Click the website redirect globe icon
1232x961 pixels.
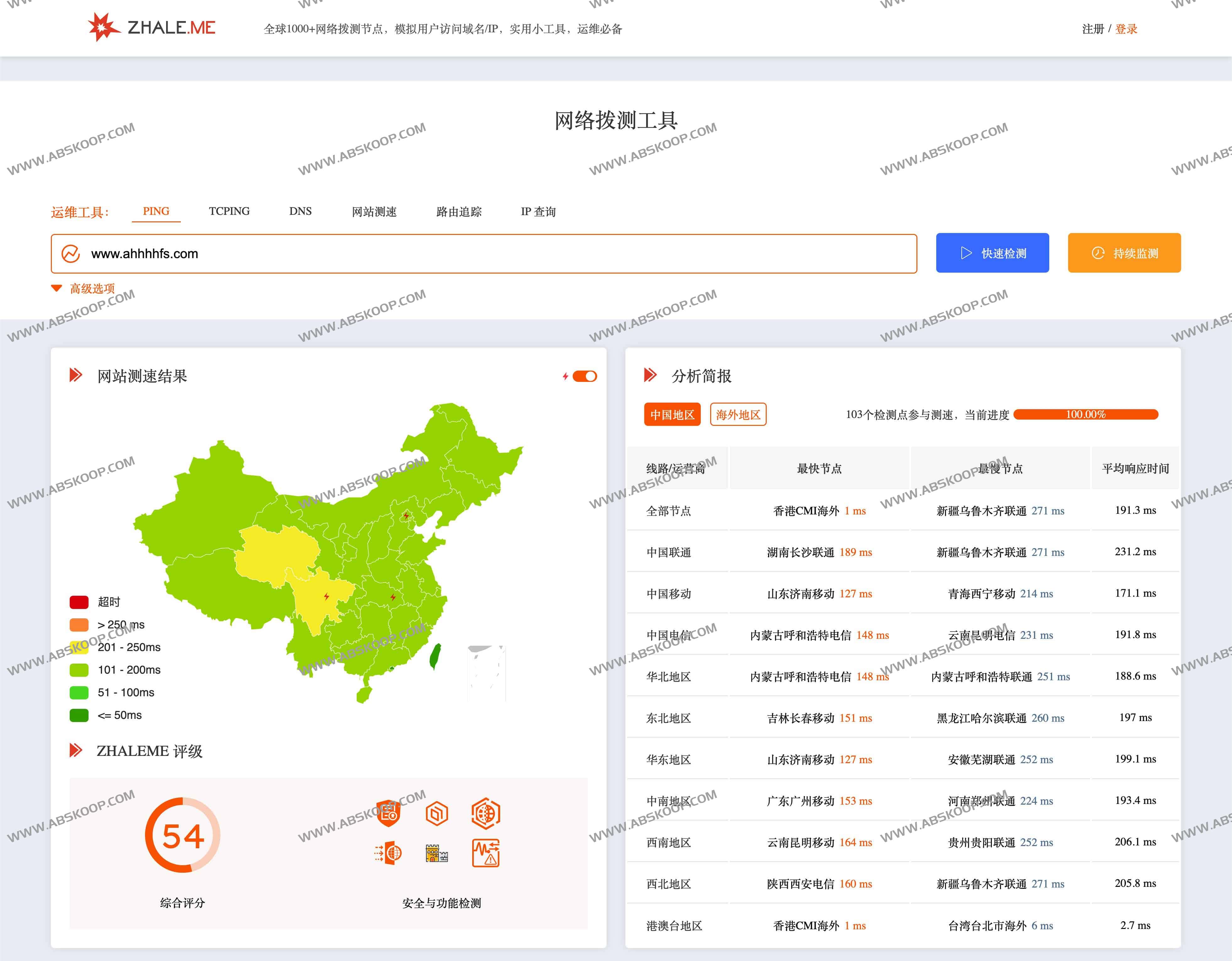[x=389, y=853]
